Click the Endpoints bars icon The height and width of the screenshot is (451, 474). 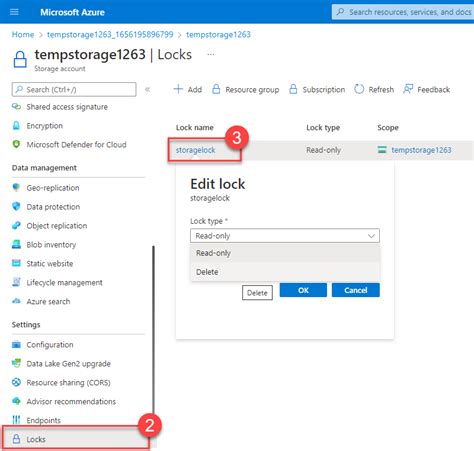(x=16, y=420)
